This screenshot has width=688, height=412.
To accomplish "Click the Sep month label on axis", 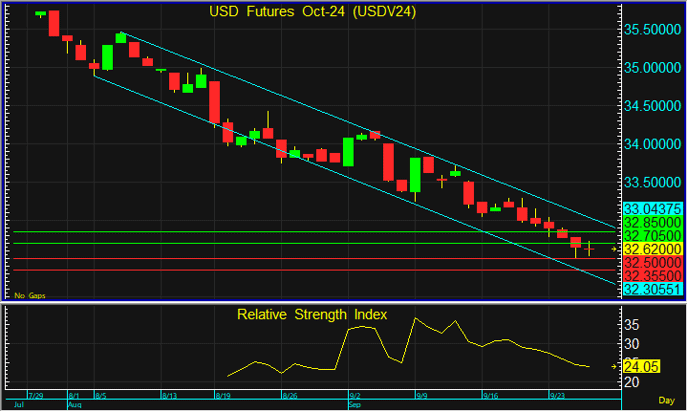I will 356,406.
